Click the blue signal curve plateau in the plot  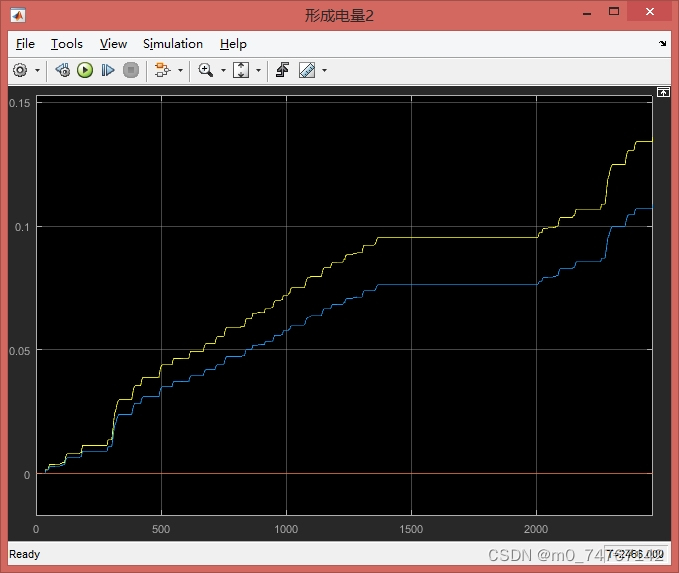pos(457,285)
